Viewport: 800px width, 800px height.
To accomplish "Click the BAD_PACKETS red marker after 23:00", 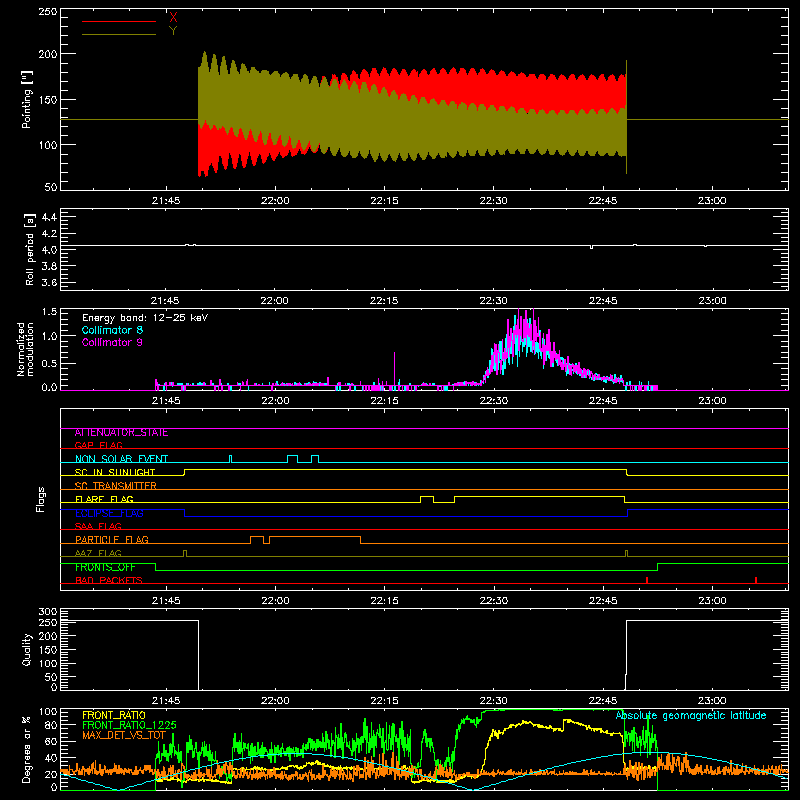I will (x=756, y=580).
